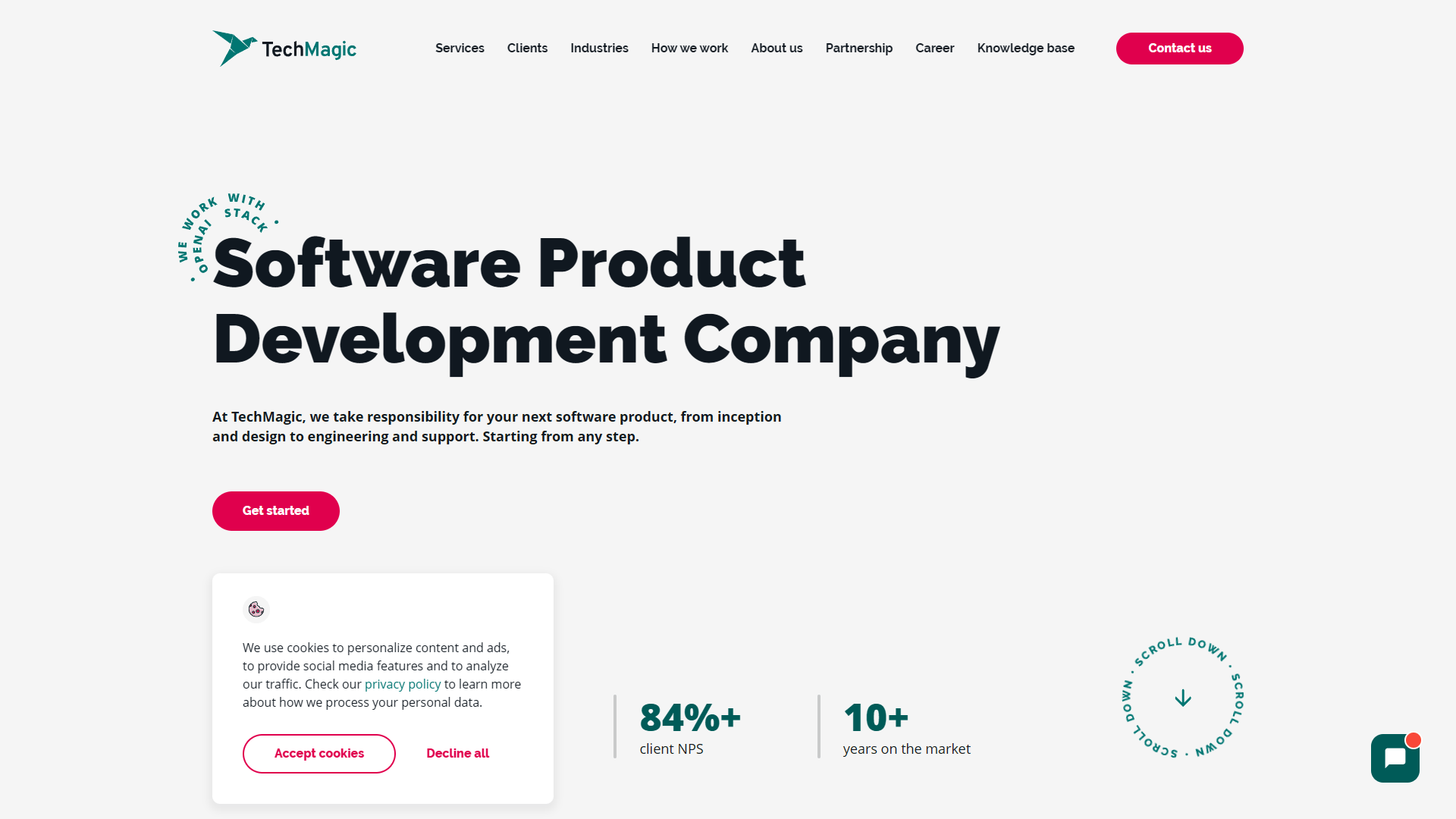The width and height of the screenshot is (1456, 819).
Task: Toggle the Industries dropdown in navigation
Action: point(600,48)
